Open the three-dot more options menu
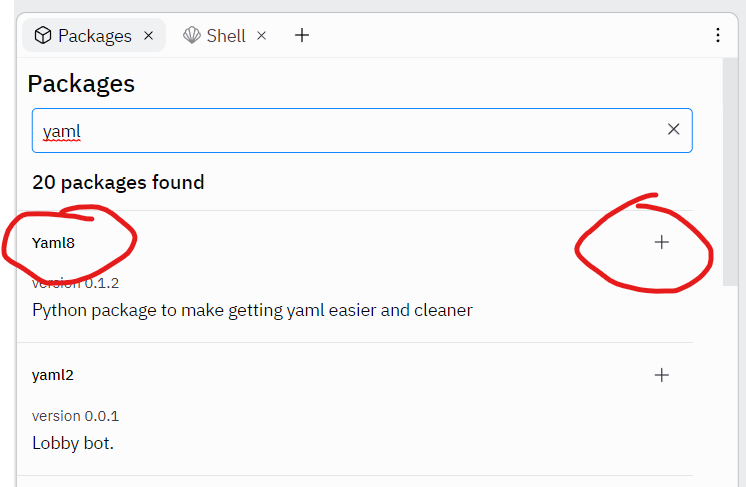The height and width of the screenshot is (487, 746). click(718, 36)
